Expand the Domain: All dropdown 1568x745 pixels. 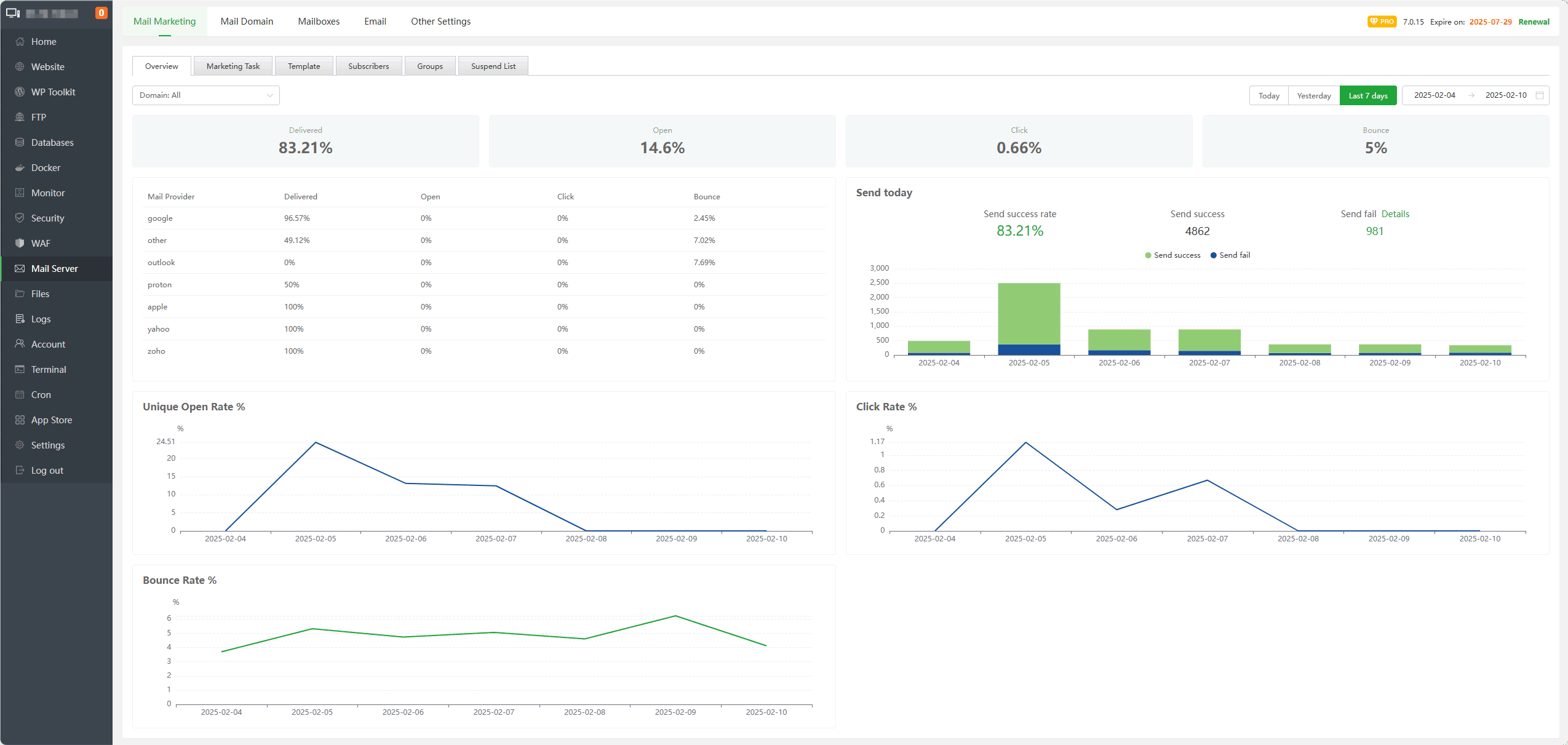[206, 95]
